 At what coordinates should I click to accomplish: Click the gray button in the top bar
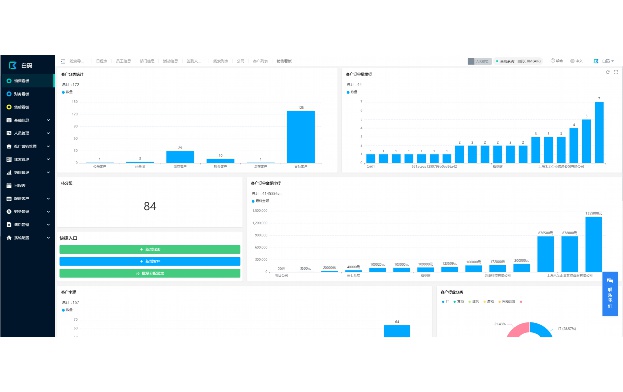click(480, 61)
